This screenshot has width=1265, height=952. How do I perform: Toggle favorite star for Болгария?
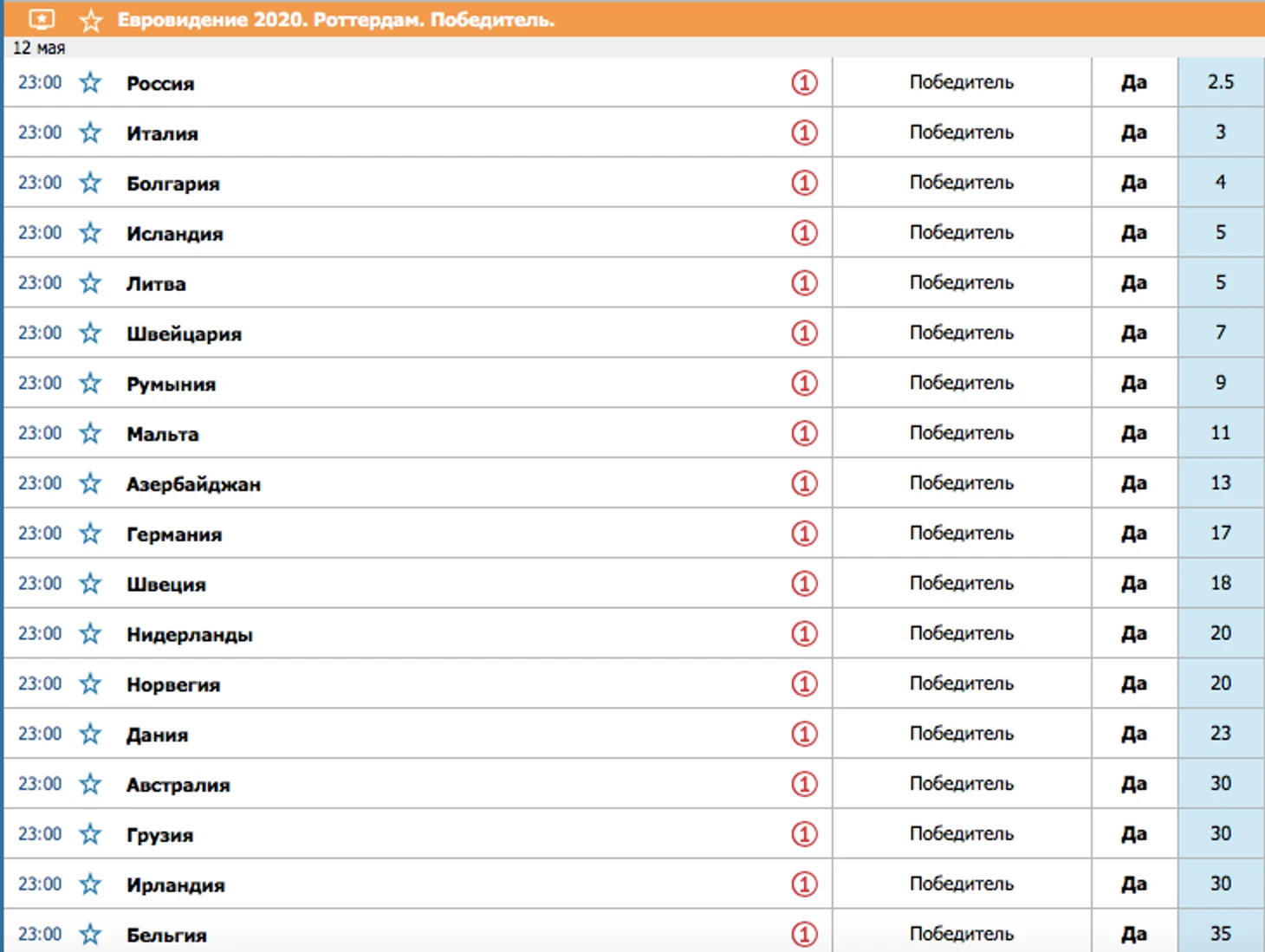(90, 183)
